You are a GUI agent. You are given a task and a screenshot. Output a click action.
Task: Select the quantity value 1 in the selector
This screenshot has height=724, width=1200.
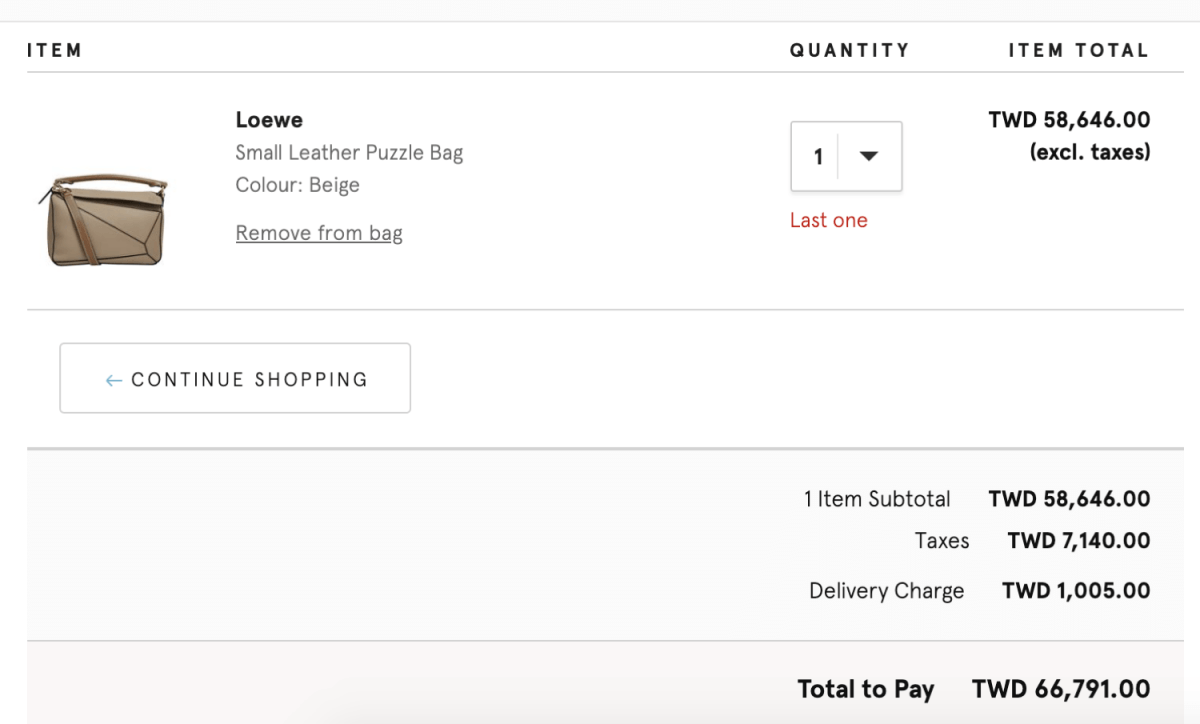point(818,157)
